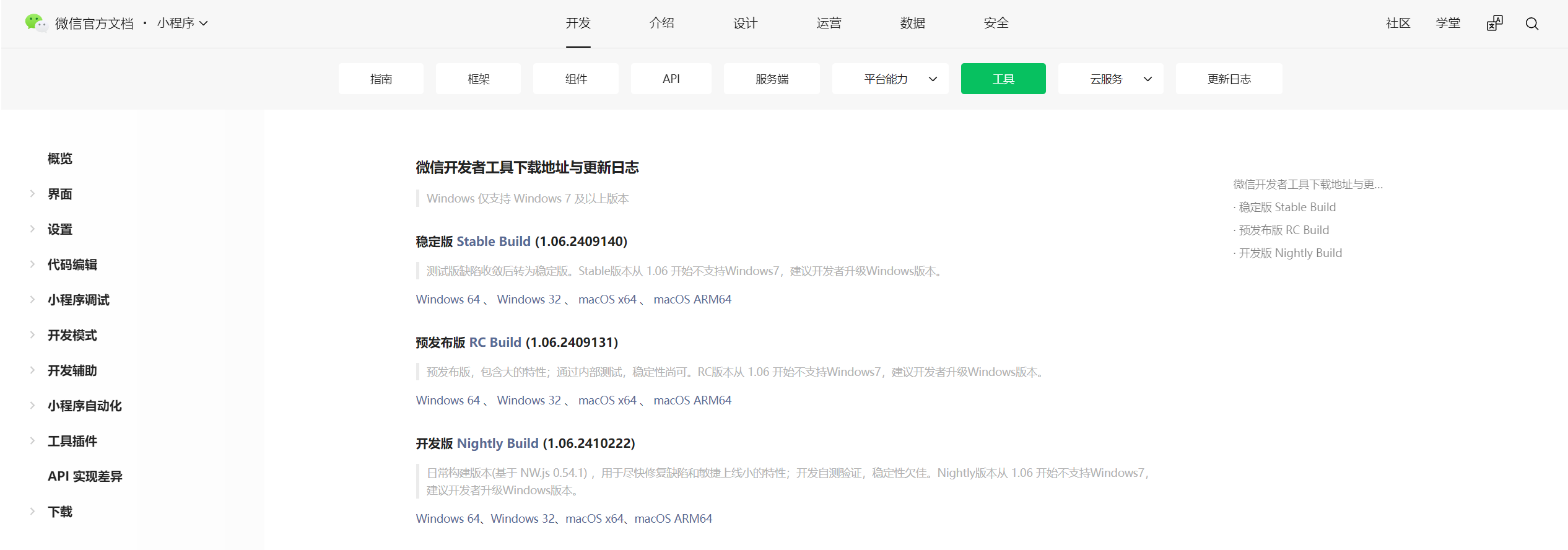Click the note 'Windows 仅支持 Windows 7 及以上版本'
Image resolution: width=1568 pixels, height=550 pixels.
point(528,198)
